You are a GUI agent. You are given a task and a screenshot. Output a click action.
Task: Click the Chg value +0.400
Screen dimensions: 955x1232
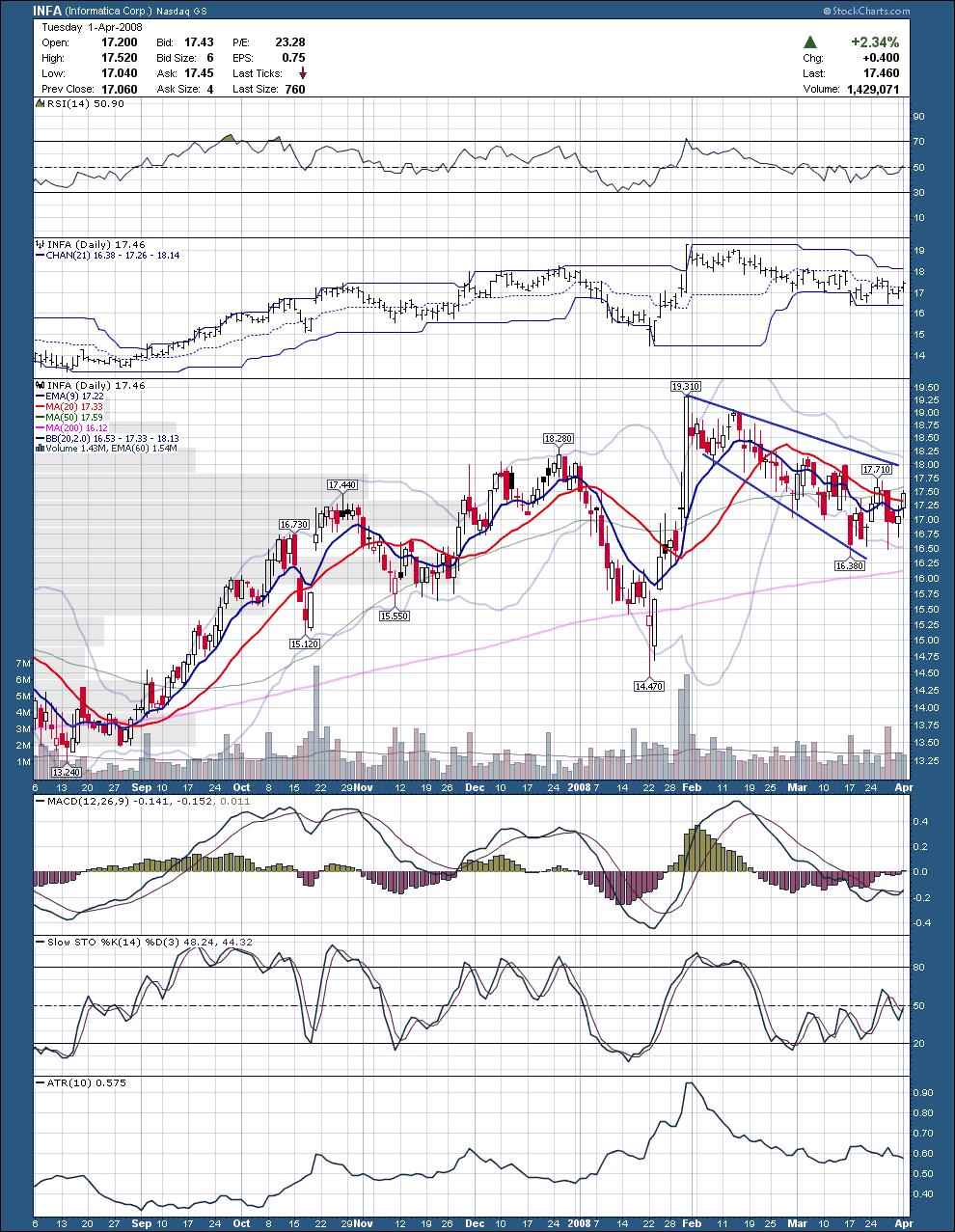coord(882,58)
